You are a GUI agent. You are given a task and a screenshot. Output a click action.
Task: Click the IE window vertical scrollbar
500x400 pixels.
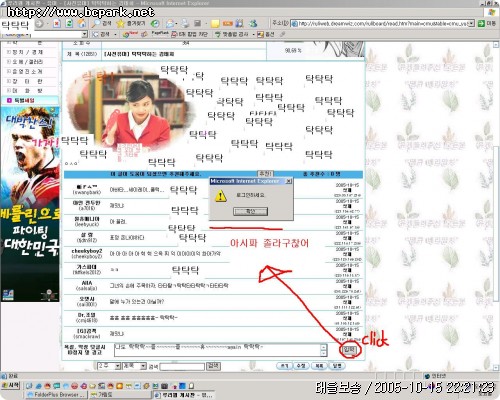pos(497,207)
